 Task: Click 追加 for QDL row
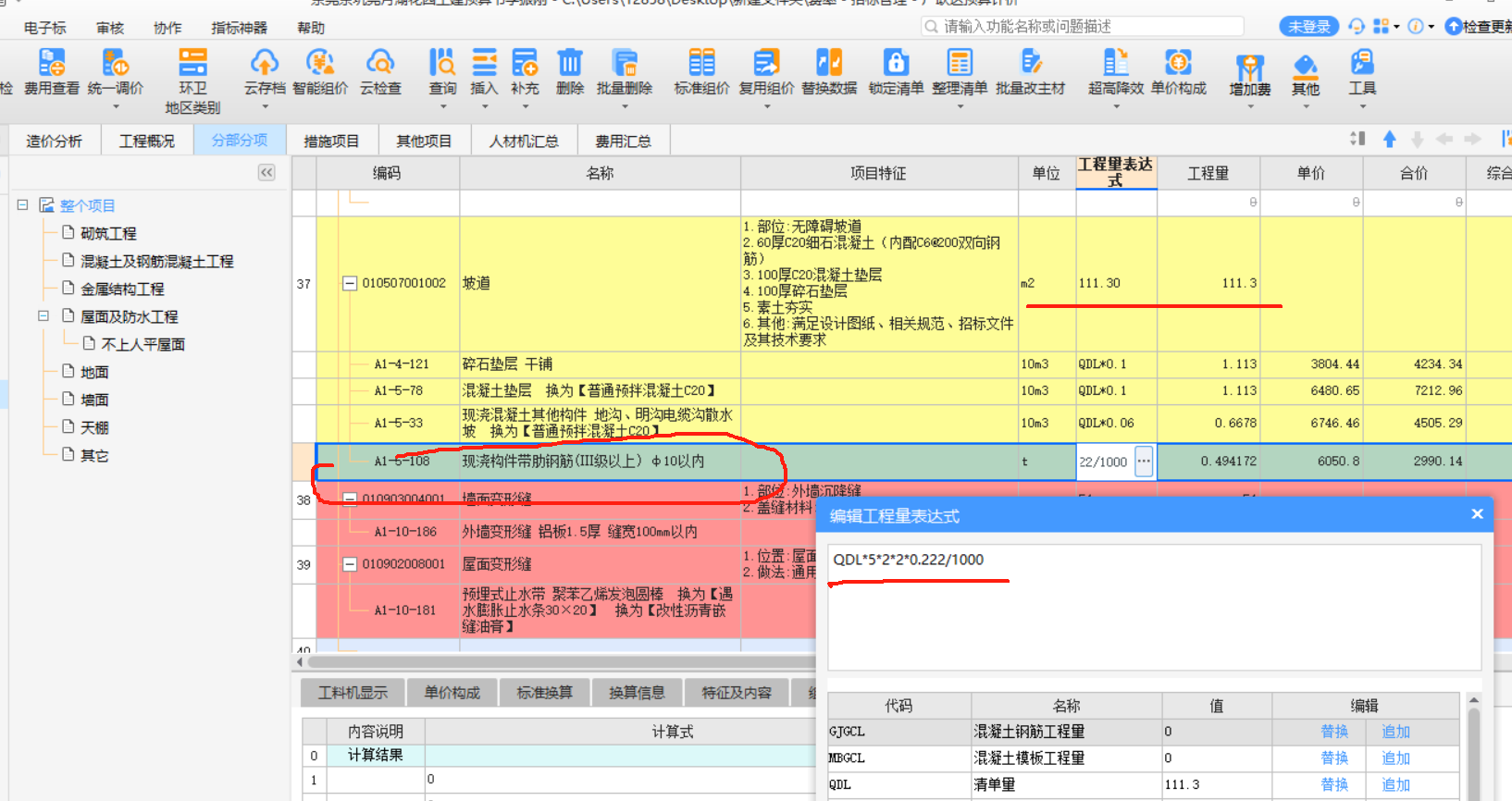(1395, 784)
